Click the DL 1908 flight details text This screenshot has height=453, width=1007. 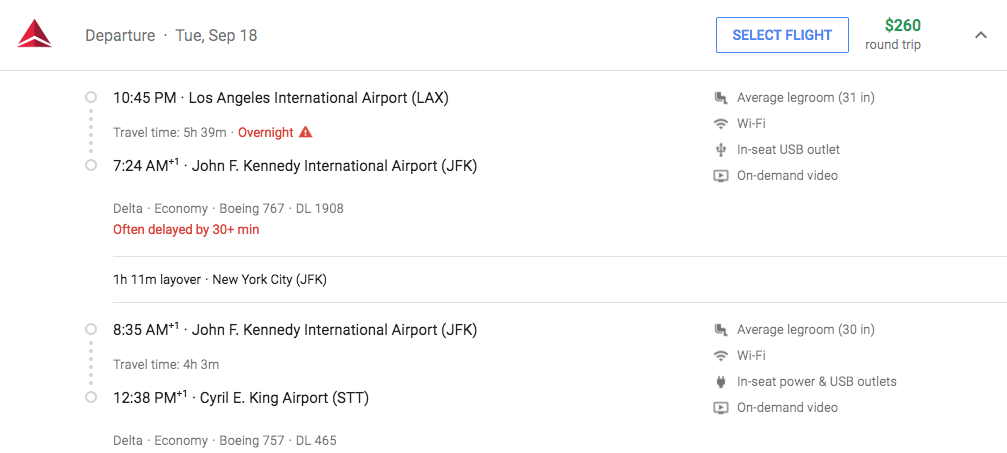[x=321, y=208]
